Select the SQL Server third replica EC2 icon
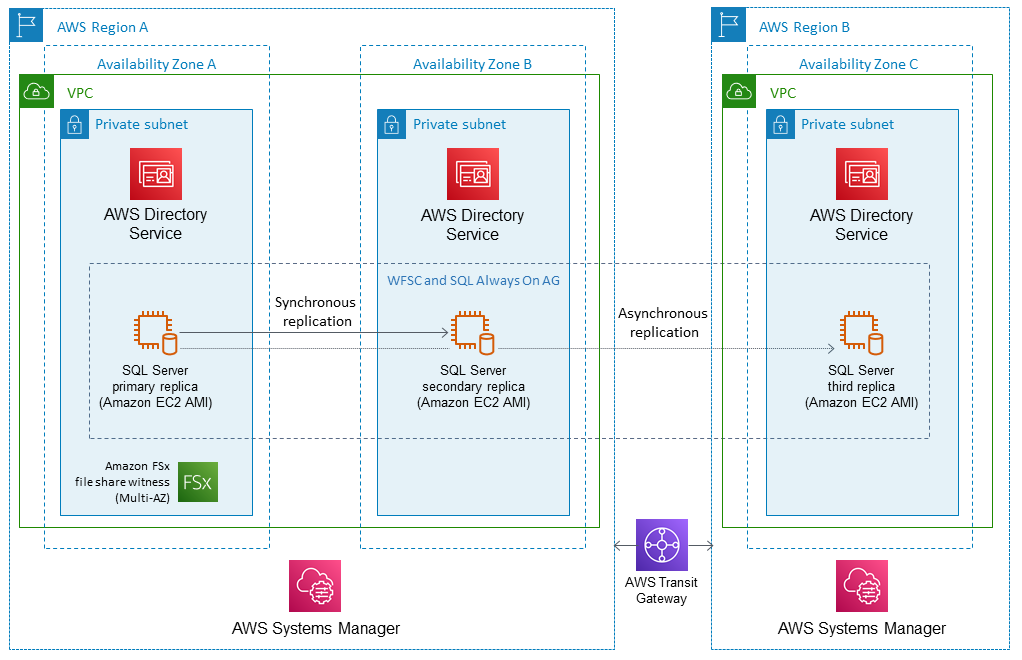Image resolution: width=1022 pixels, height=660 pixels. [x=861, y=334]
